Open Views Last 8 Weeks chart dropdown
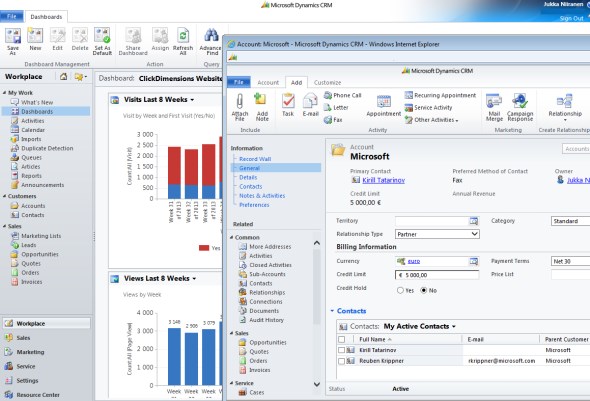590x401 pixels. pyautogui.click(x=195, y=279)
